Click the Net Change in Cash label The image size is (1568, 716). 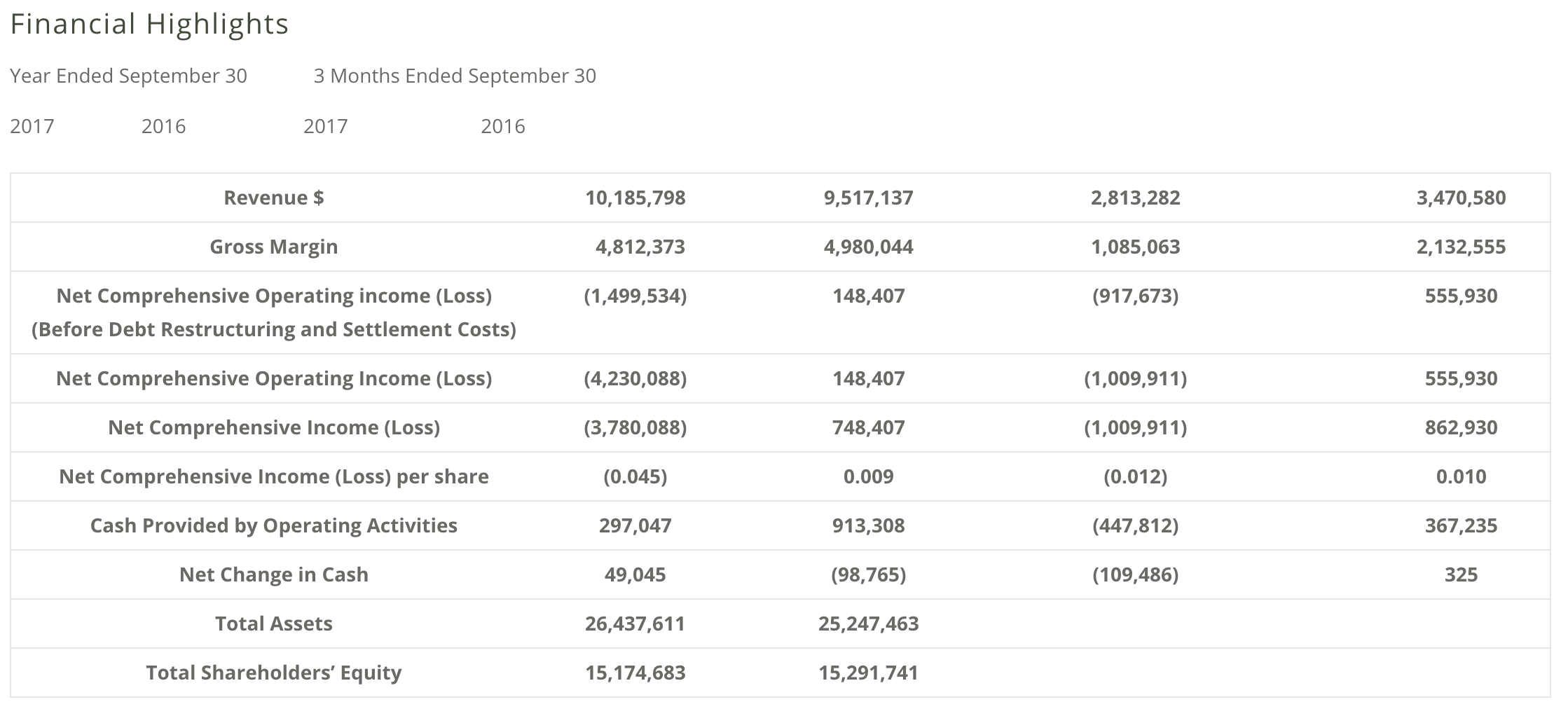[x=273, y=574]
